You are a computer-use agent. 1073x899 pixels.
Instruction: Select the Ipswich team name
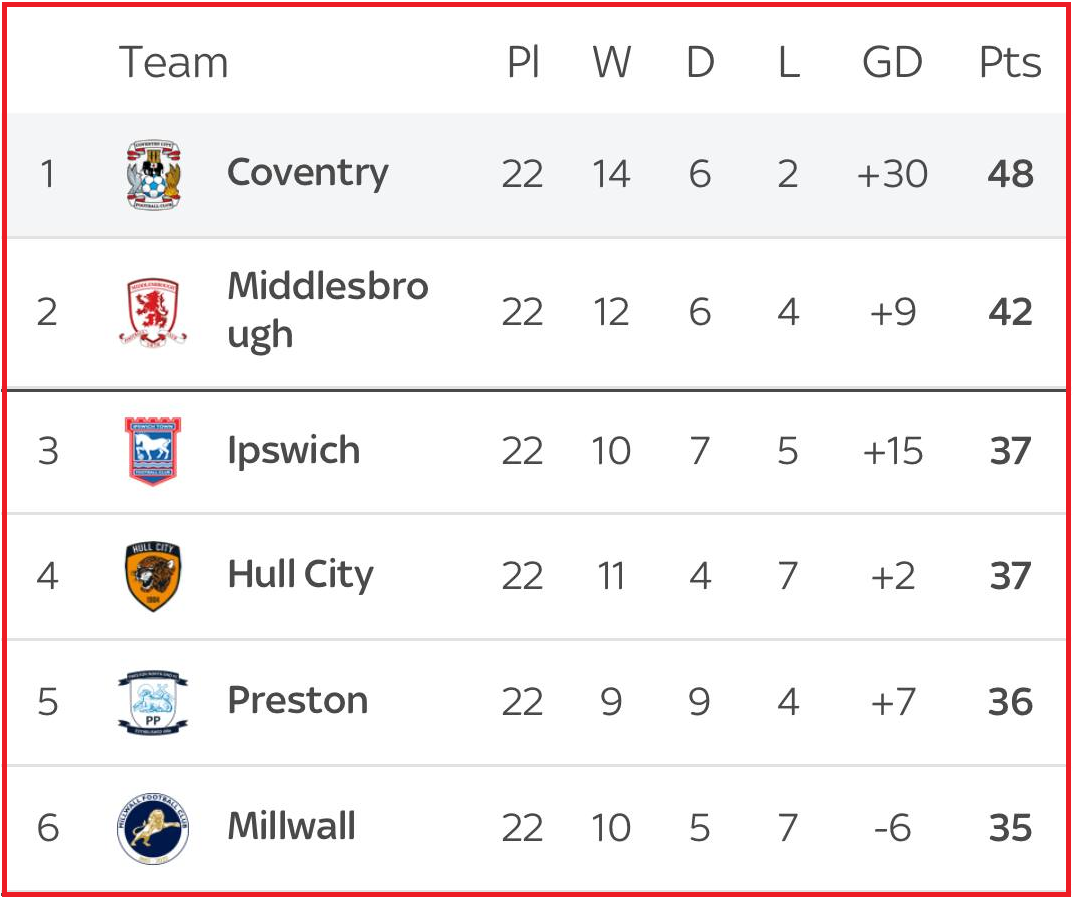click(x=293, y=451)
